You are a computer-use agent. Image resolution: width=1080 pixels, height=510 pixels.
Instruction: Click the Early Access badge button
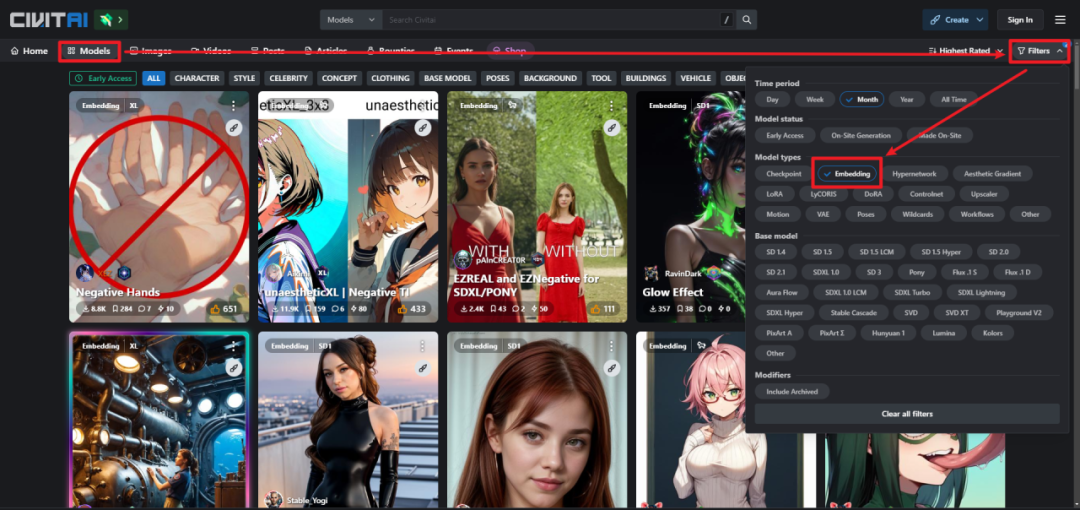[103, 78]
